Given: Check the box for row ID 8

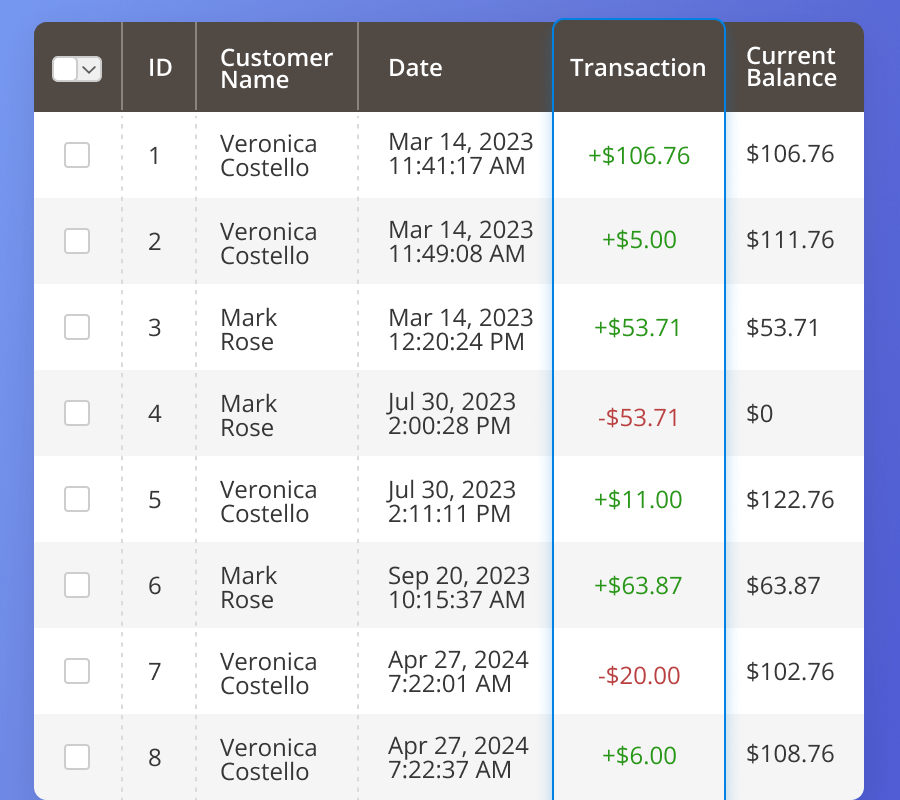Looking at the screenshot, I should click(77, 757).
